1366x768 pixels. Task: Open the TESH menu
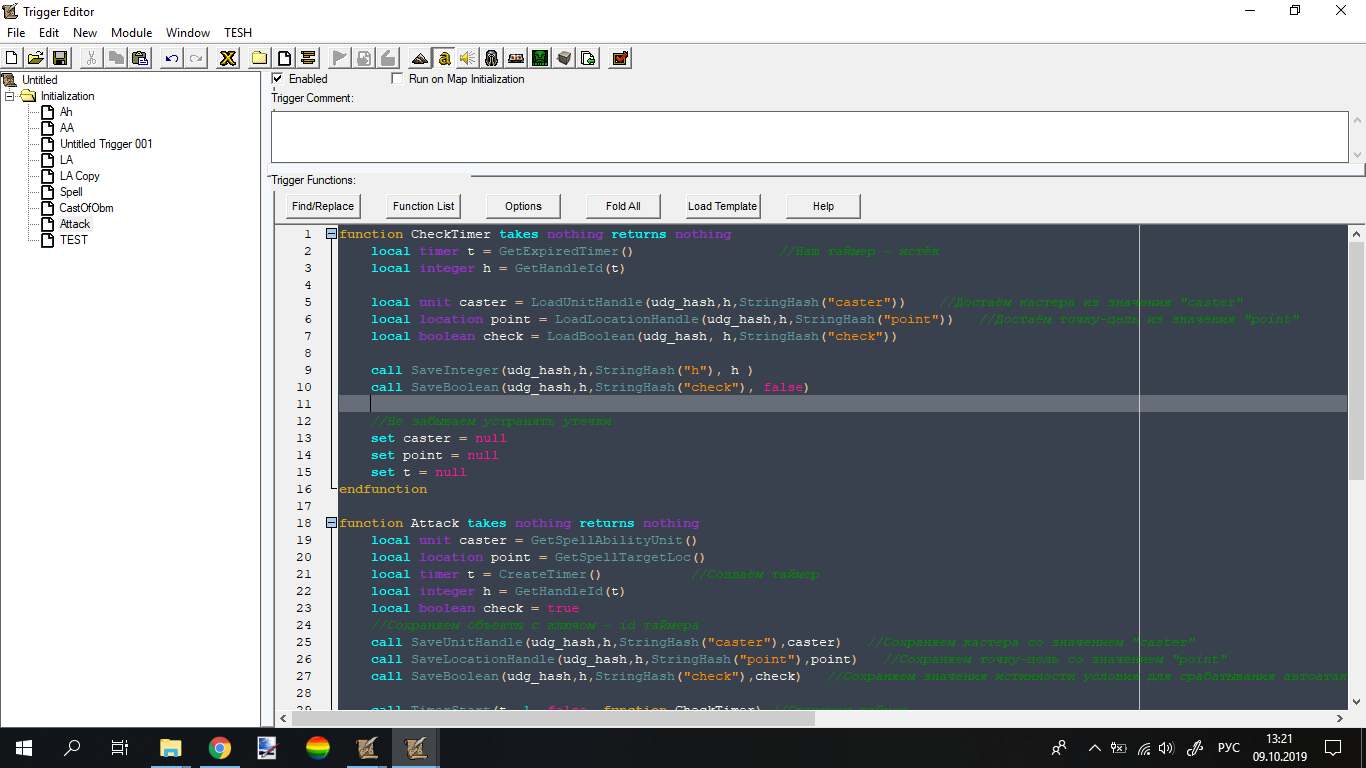pos(238,33)
